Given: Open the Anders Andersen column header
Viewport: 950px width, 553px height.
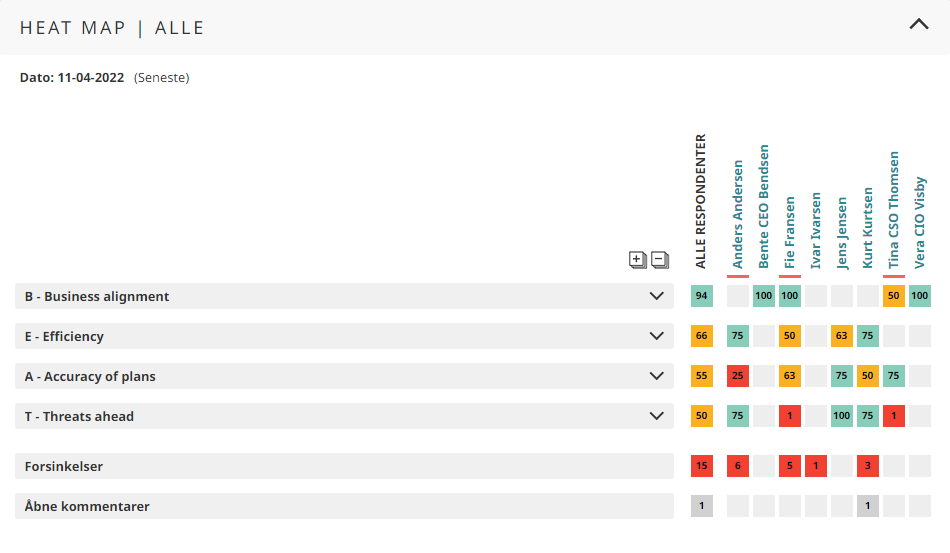Looking at the screenshot, I should (738, 215).
